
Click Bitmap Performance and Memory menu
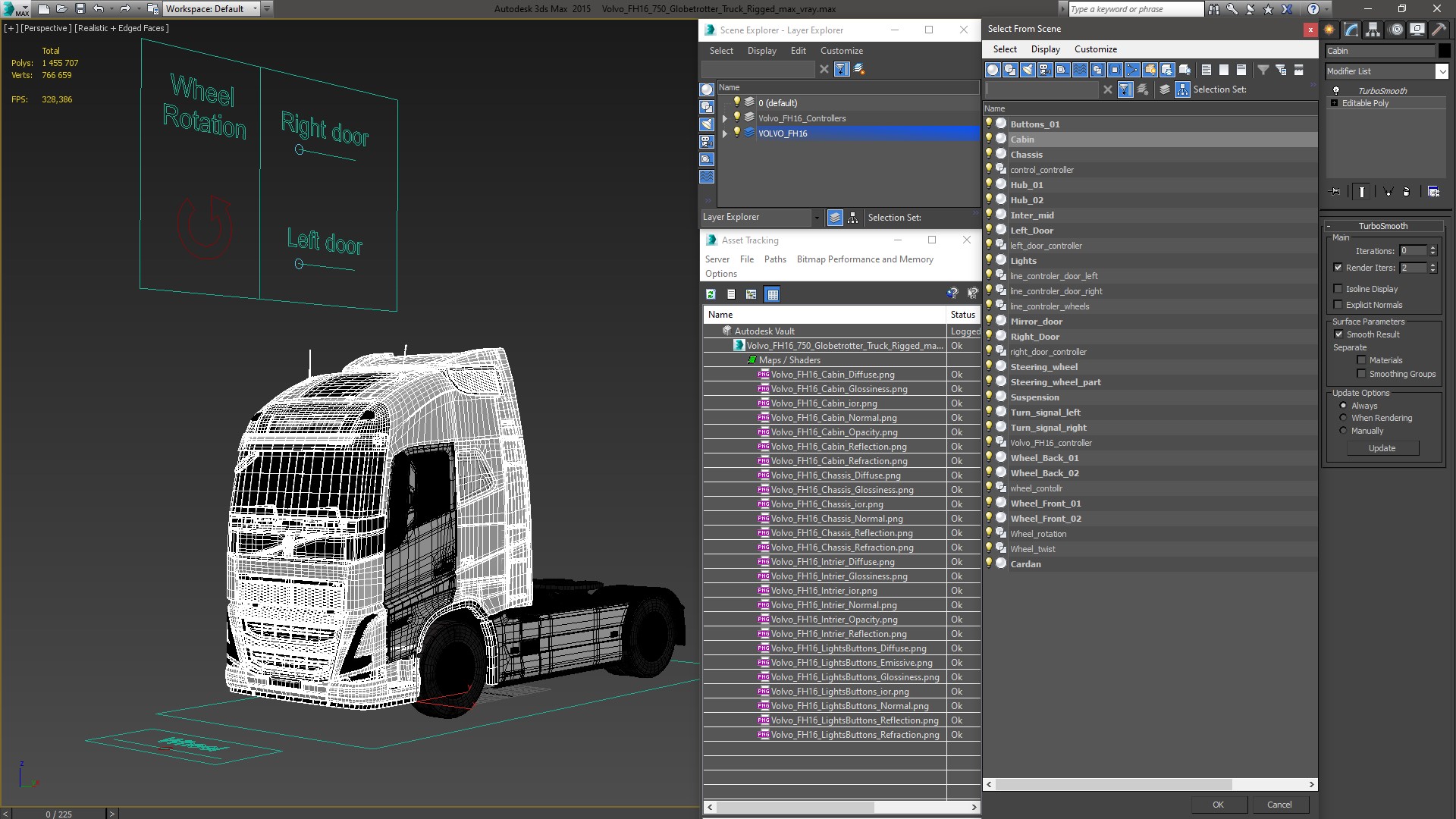(x=864, y=259)
